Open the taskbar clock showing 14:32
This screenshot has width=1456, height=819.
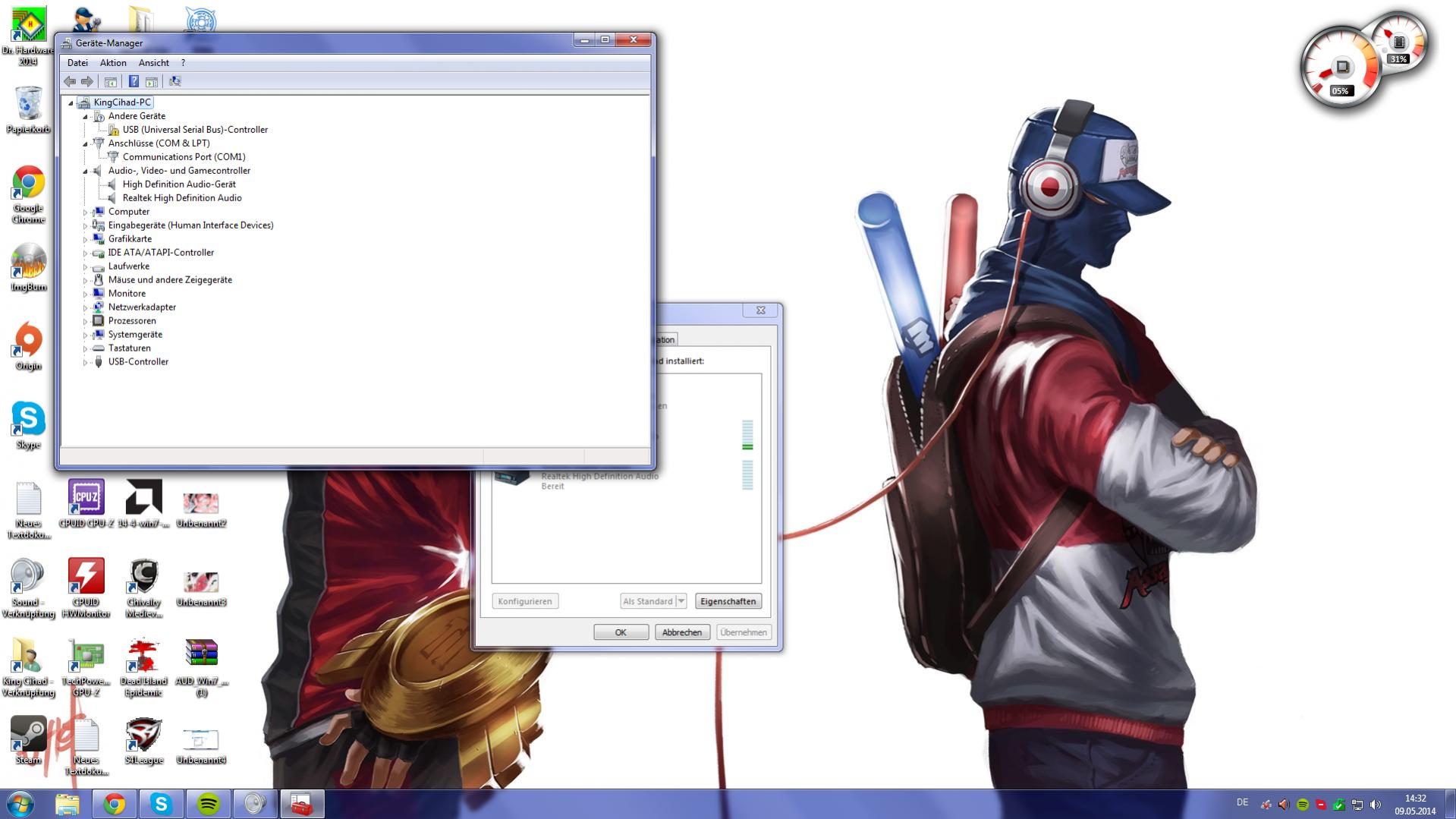click(x=1415, y=805)
